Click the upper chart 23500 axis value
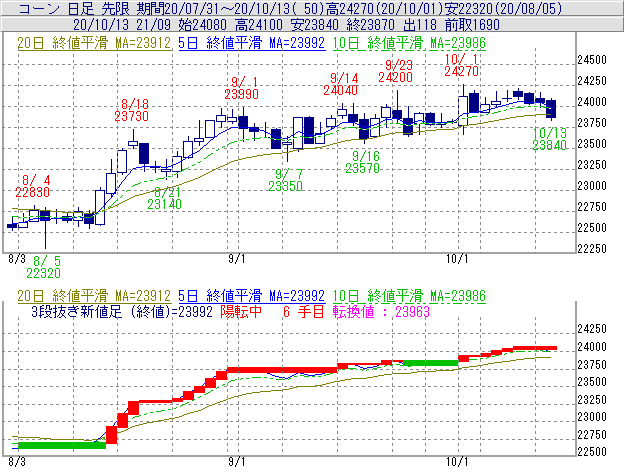This screenshot has width=624, height=473. pos(592,144)
